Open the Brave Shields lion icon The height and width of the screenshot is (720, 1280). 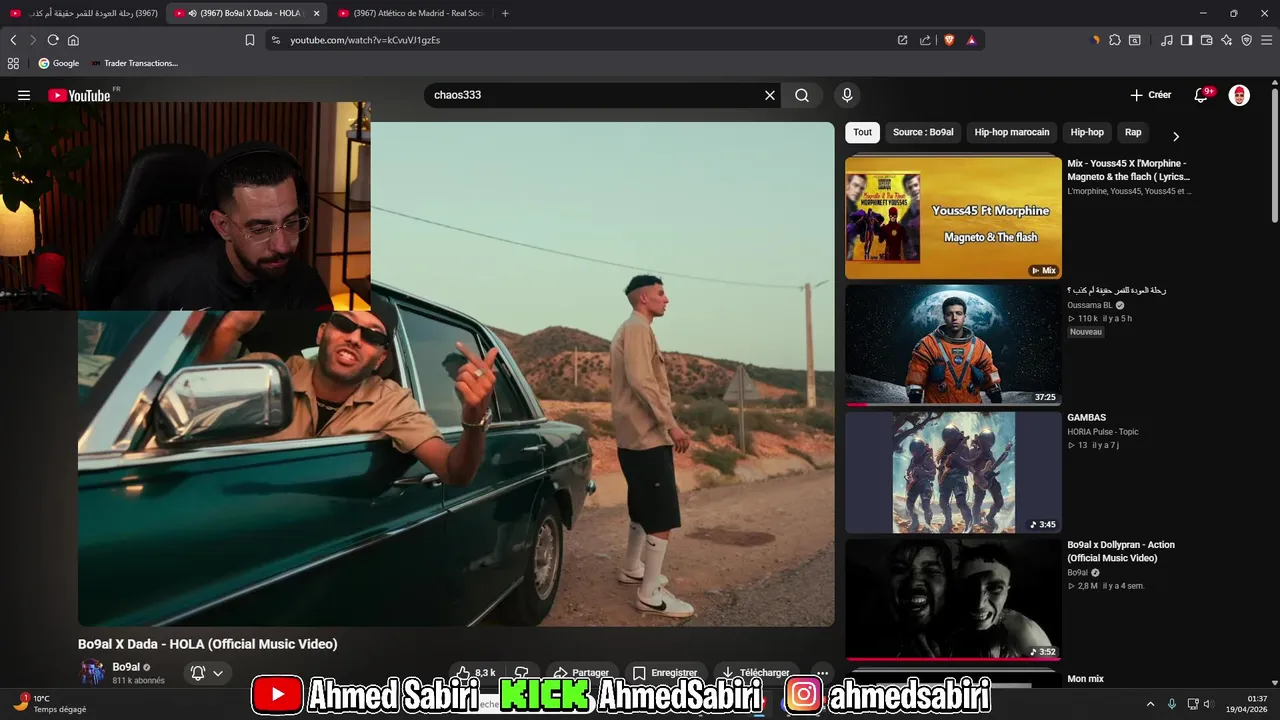pos(949,40)
